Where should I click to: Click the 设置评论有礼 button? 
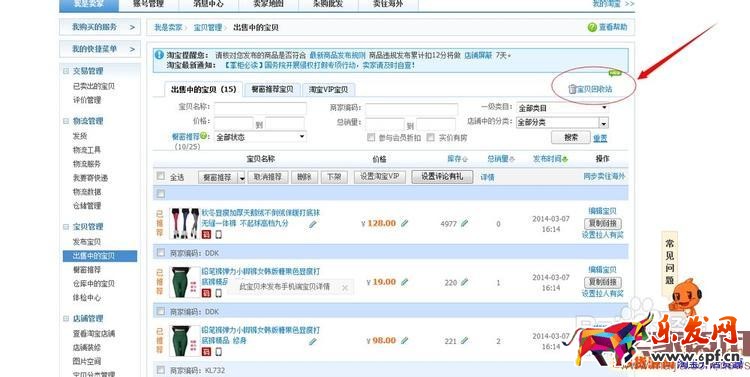(x=442, y=177)
